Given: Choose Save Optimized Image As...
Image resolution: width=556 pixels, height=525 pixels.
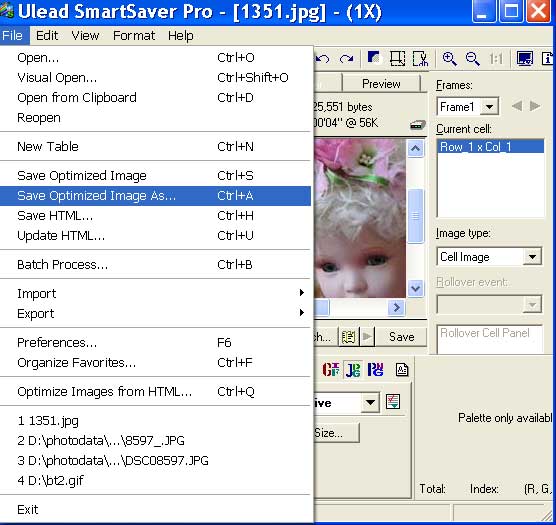Looking at the screenshot, I should (155, 196).
